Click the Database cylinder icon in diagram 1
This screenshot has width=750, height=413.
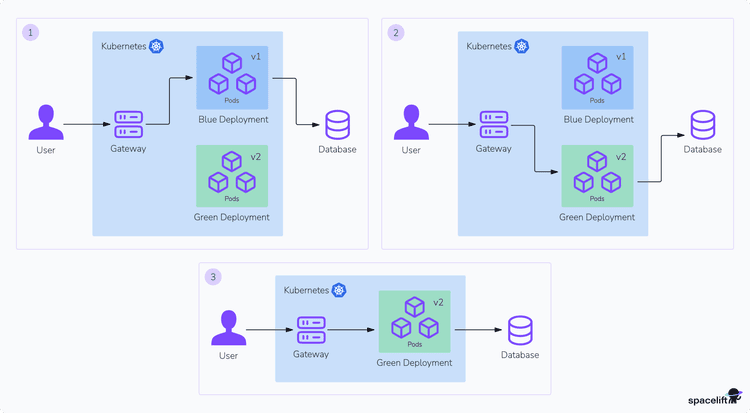click(x=338, y=125)
